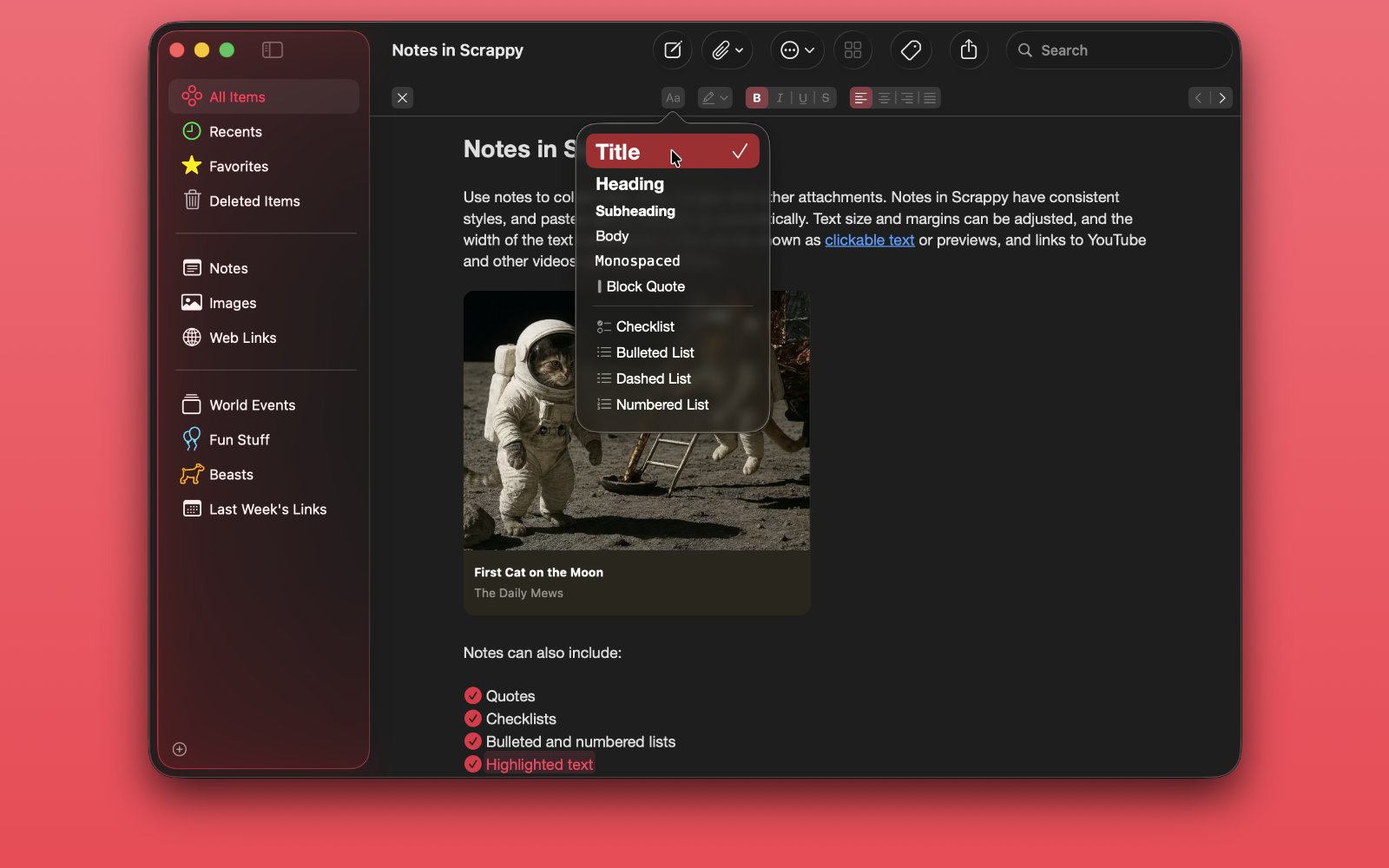The width and height of the screenshot is (1389, 868).
Task: Click the Images sidebar icon
Action: pyautogui.click(x=191, y=302)
